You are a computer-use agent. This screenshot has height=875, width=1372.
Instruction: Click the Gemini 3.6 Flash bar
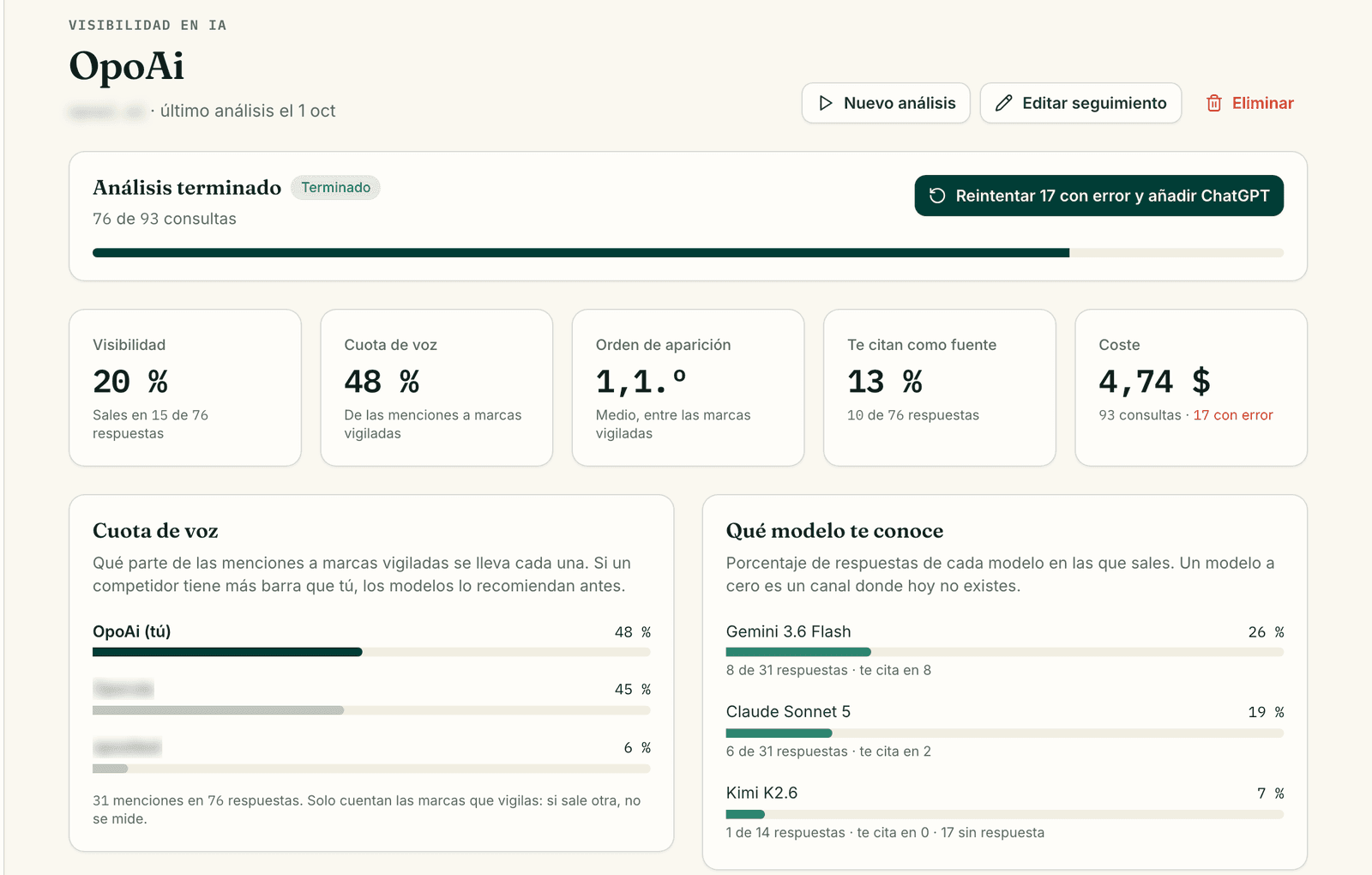[1005, 652]
